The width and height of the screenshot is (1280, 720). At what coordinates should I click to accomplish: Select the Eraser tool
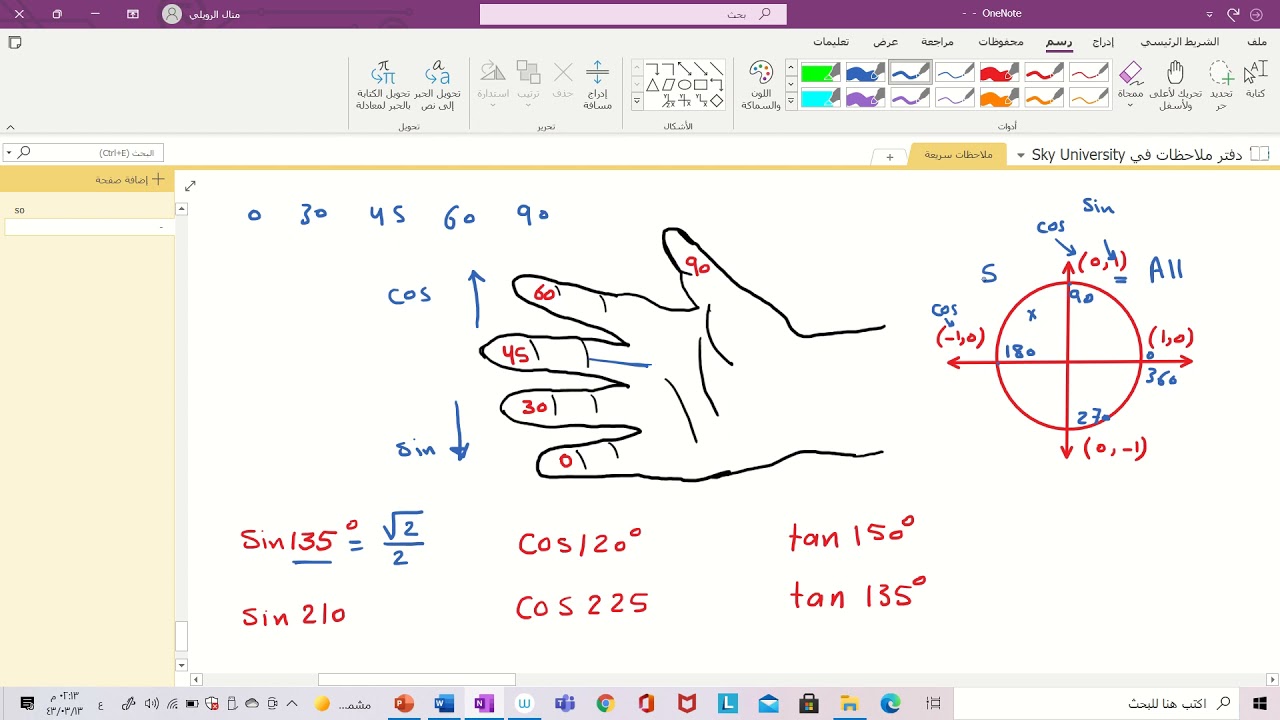(1130, 84)
